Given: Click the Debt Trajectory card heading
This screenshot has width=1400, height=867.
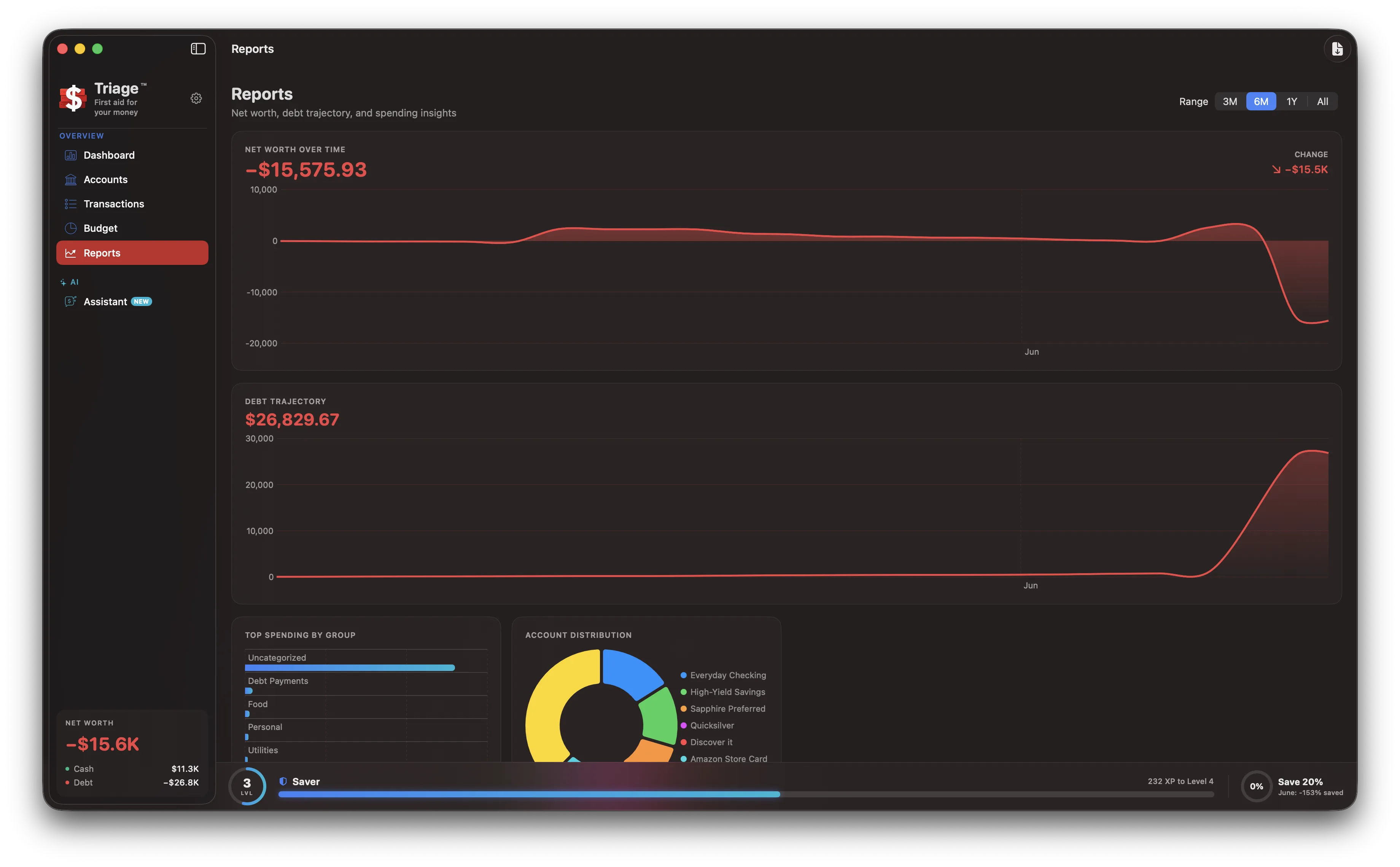Looking at the screenshot, I should point(285,402).
